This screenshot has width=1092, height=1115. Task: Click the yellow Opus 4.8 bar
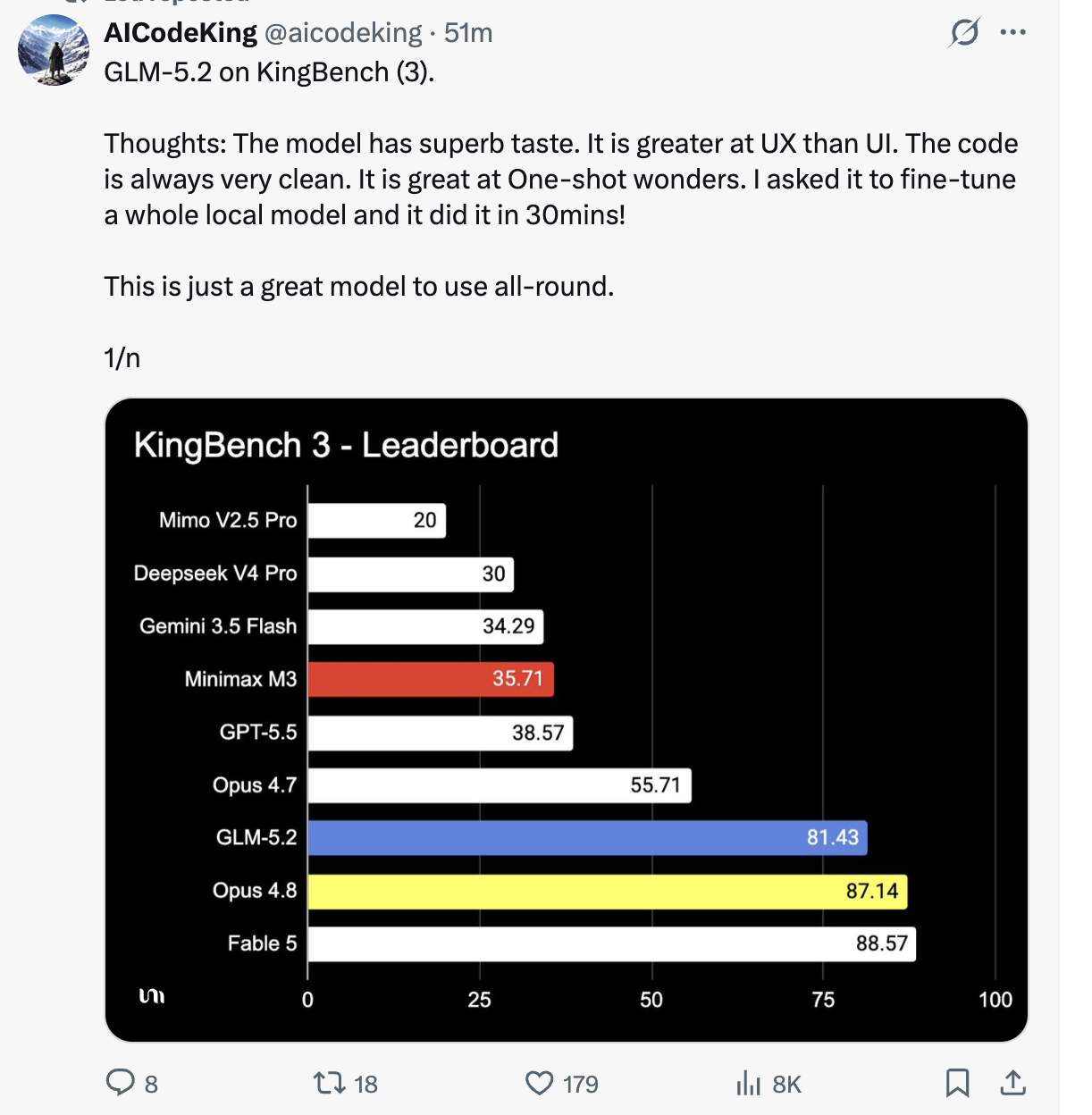tap(608, 892)
